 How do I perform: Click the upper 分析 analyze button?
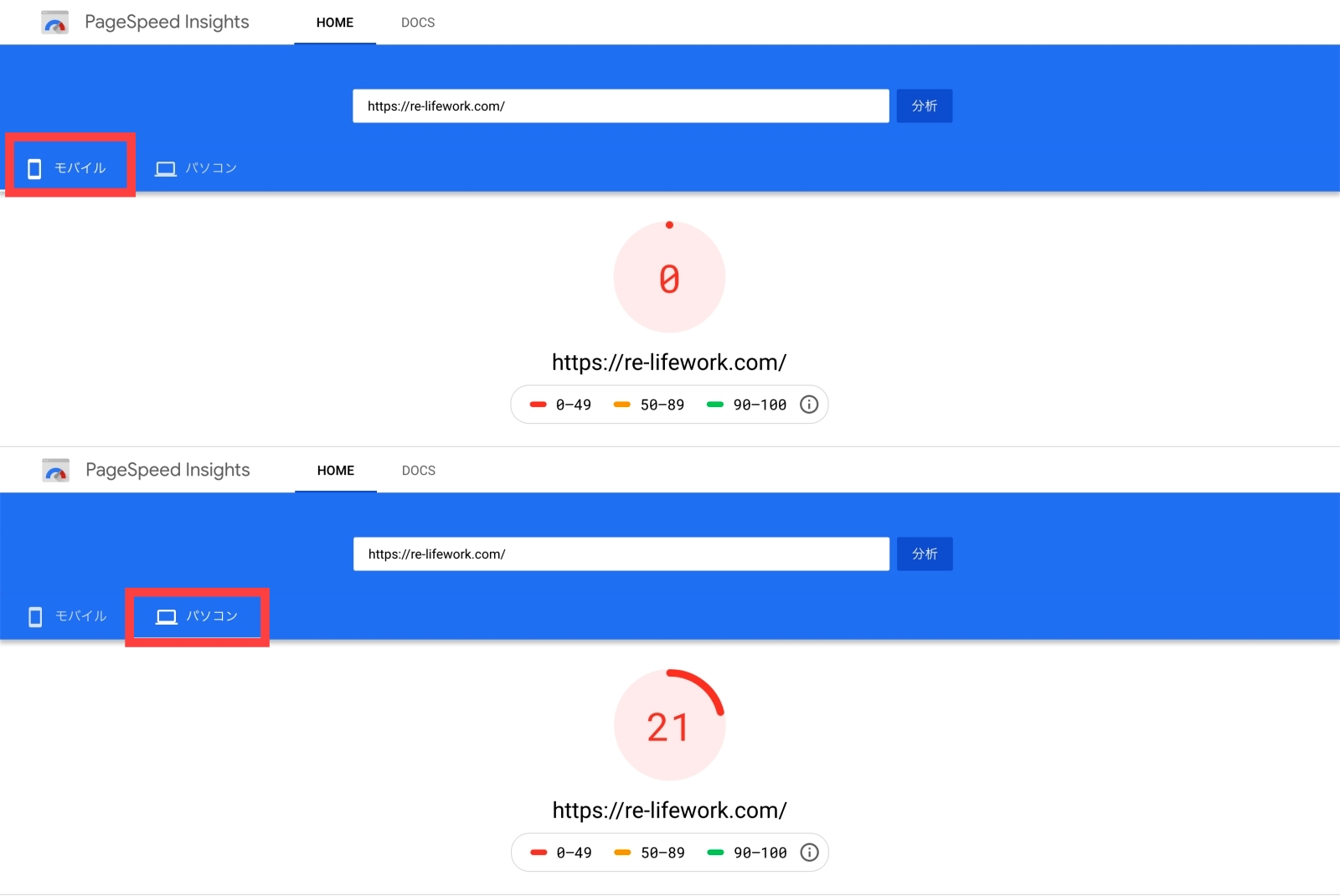click(x=925, y=106)
